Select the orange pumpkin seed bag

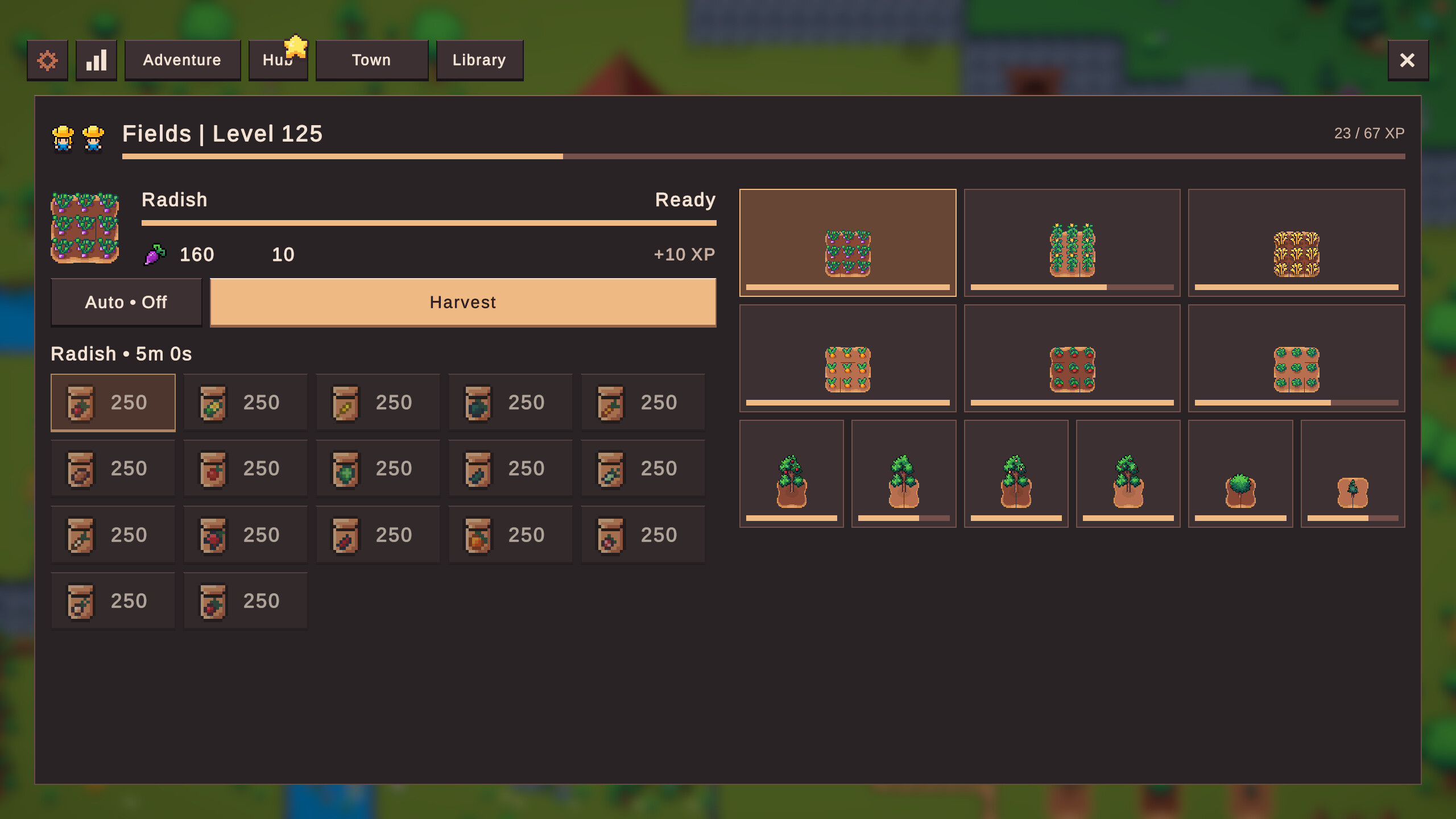510,535
